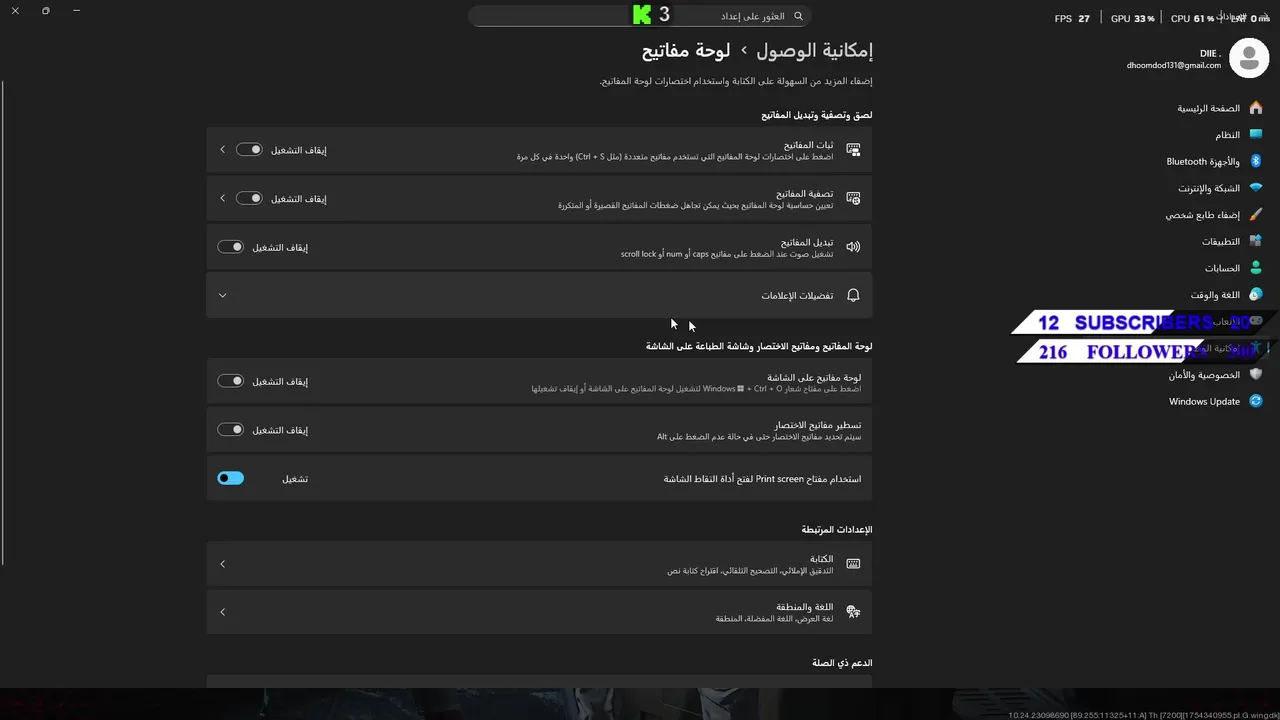Open اللغة والمنطقة settings chevron
The image size is (1280, 720).
[222, 612]
